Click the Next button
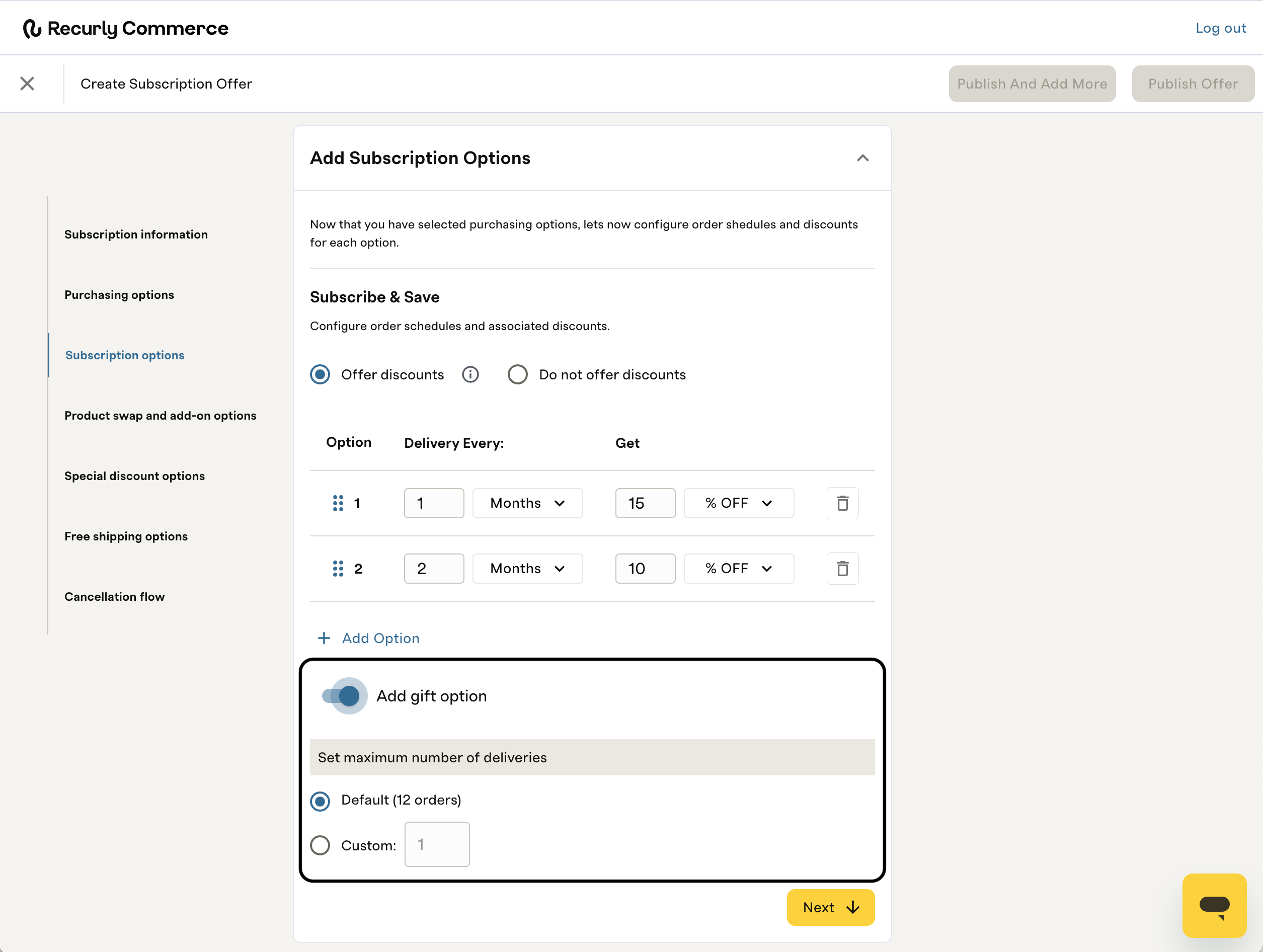 (830, 907)
